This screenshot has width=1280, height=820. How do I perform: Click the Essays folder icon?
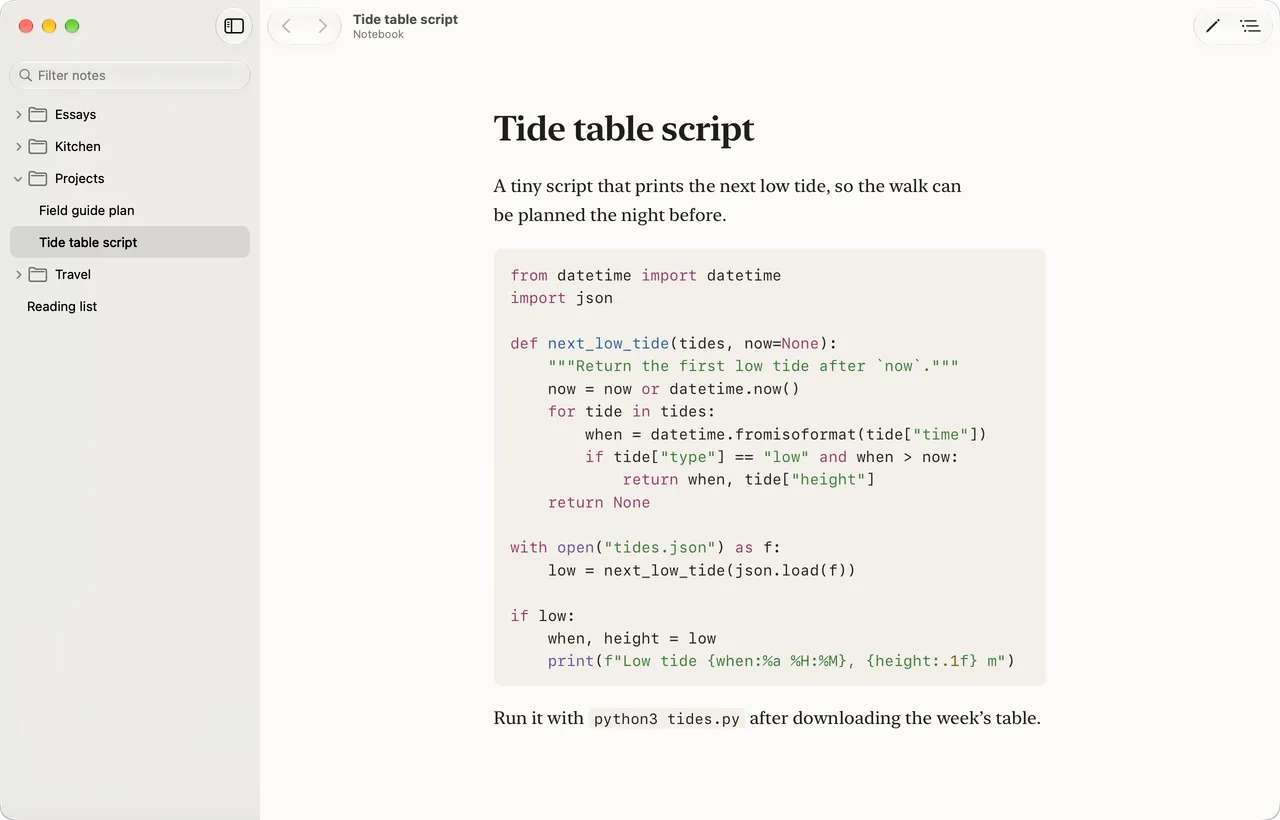pos(38,114)
